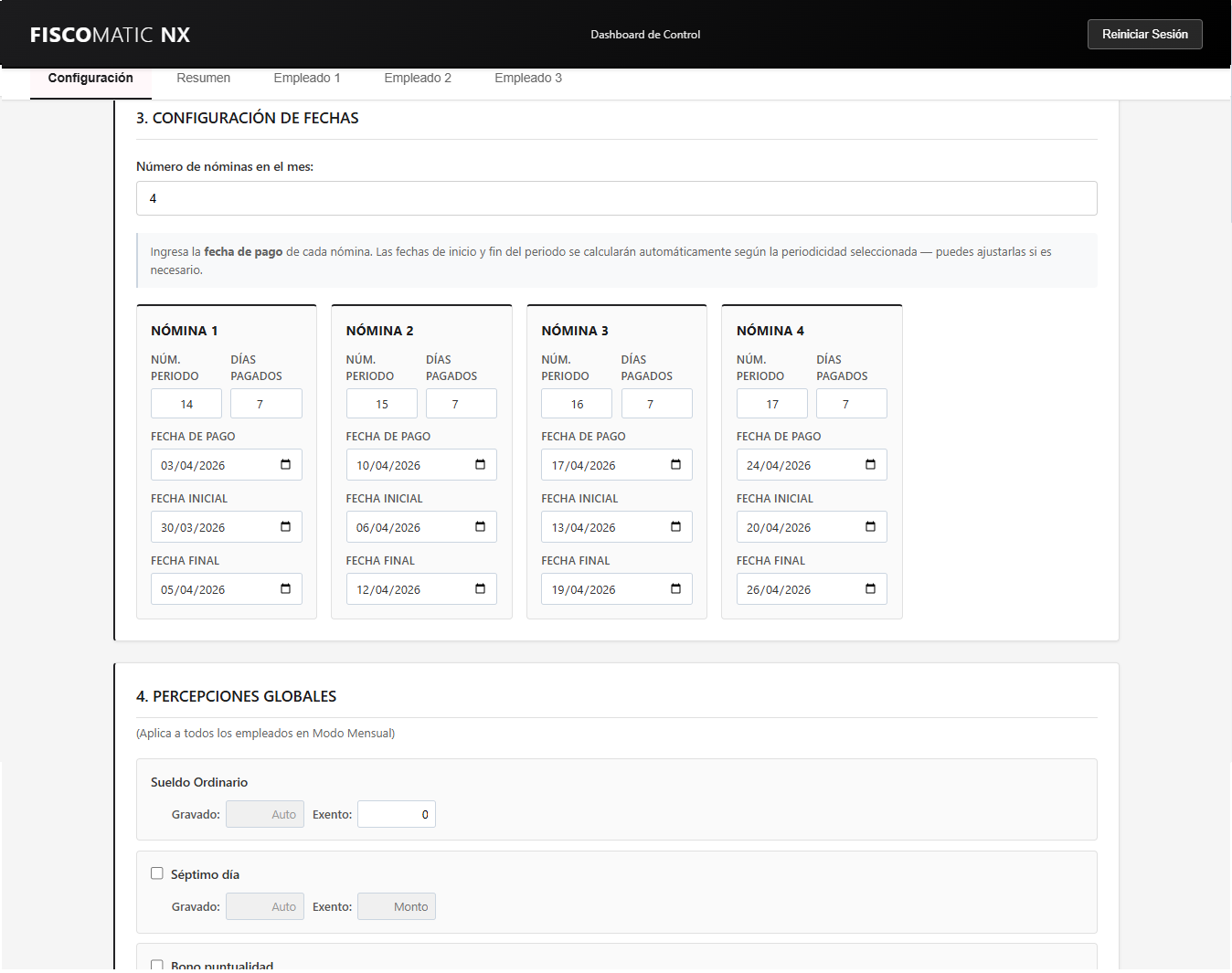
Task: Select the date text 24/04/2026 in Nómina 4
Action: pyautogui.click(x=779, y=465)
